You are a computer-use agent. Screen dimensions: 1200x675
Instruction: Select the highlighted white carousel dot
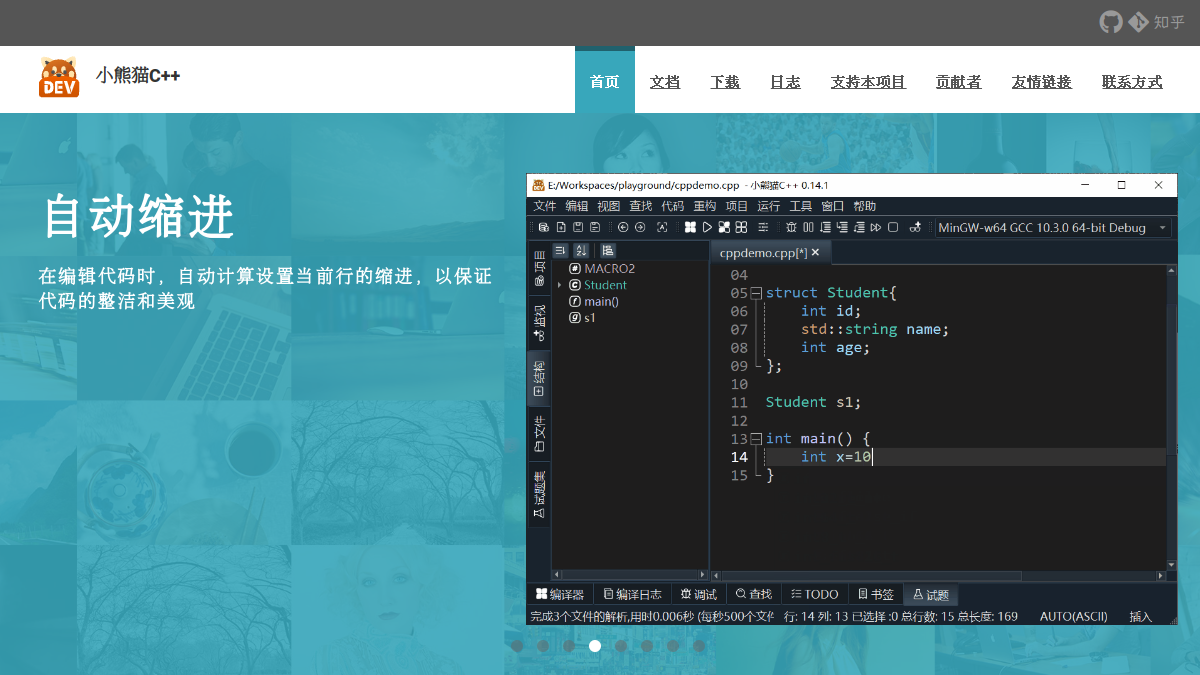(x=595, y=646)
